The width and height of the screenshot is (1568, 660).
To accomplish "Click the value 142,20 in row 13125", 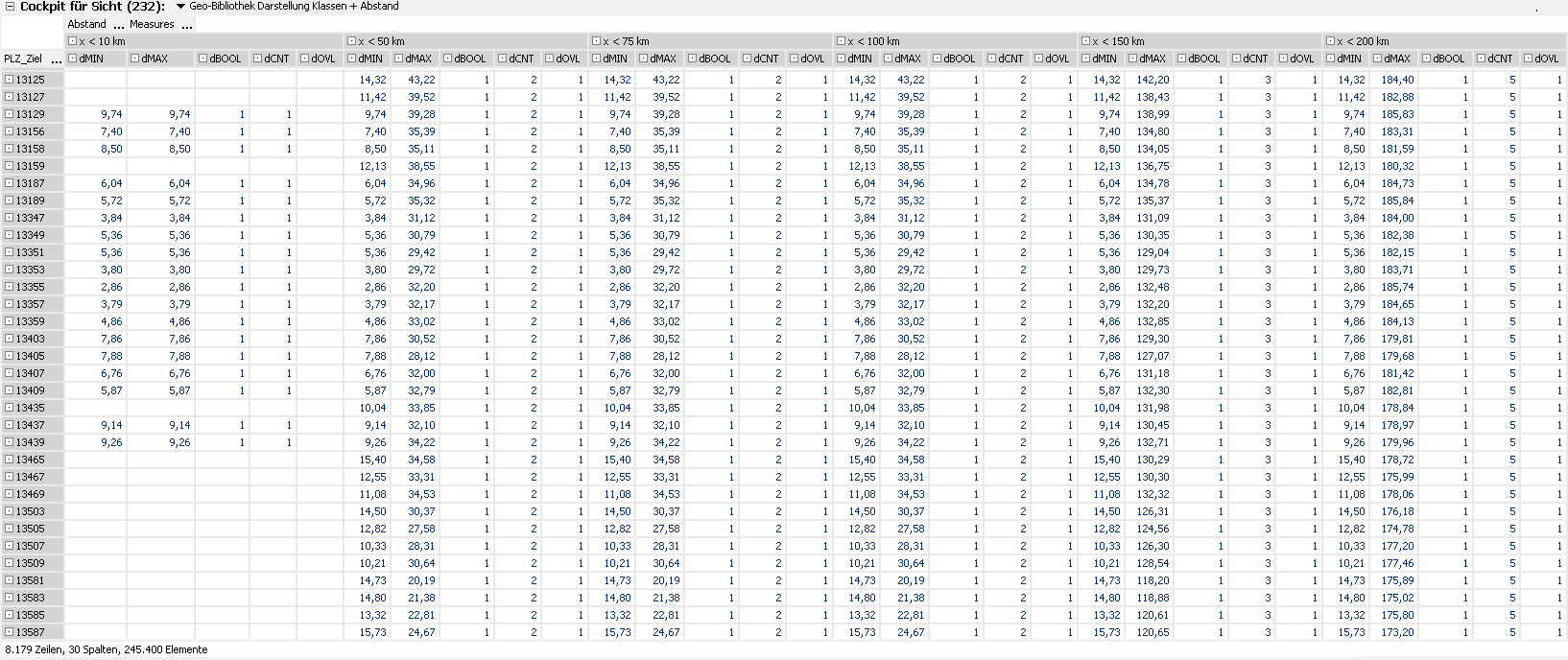I will [x=1152, y=80].
